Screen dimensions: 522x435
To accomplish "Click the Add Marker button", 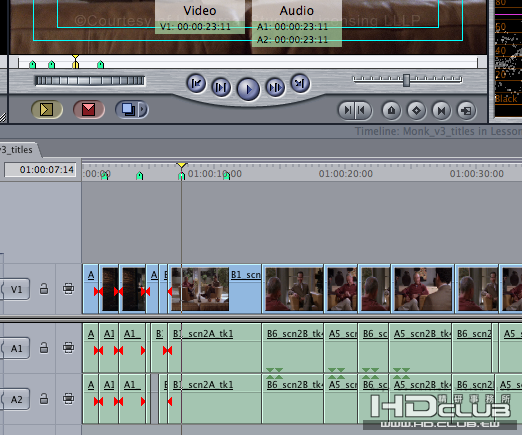I will click(x=391, y=110).
